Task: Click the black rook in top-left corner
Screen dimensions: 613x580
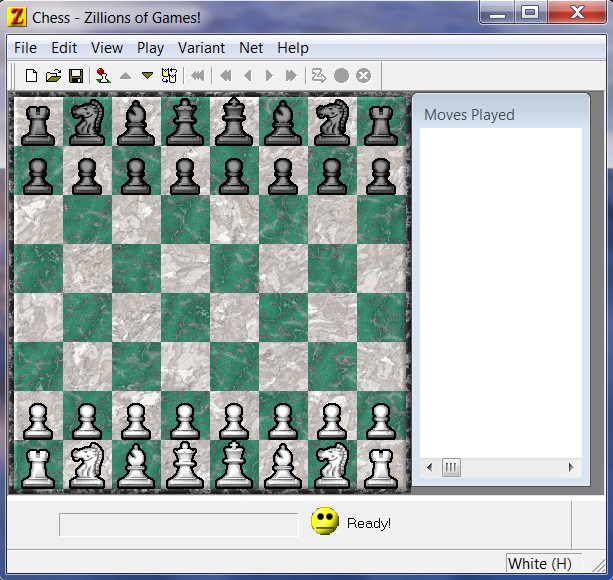Action: click(x=38, y=125)
